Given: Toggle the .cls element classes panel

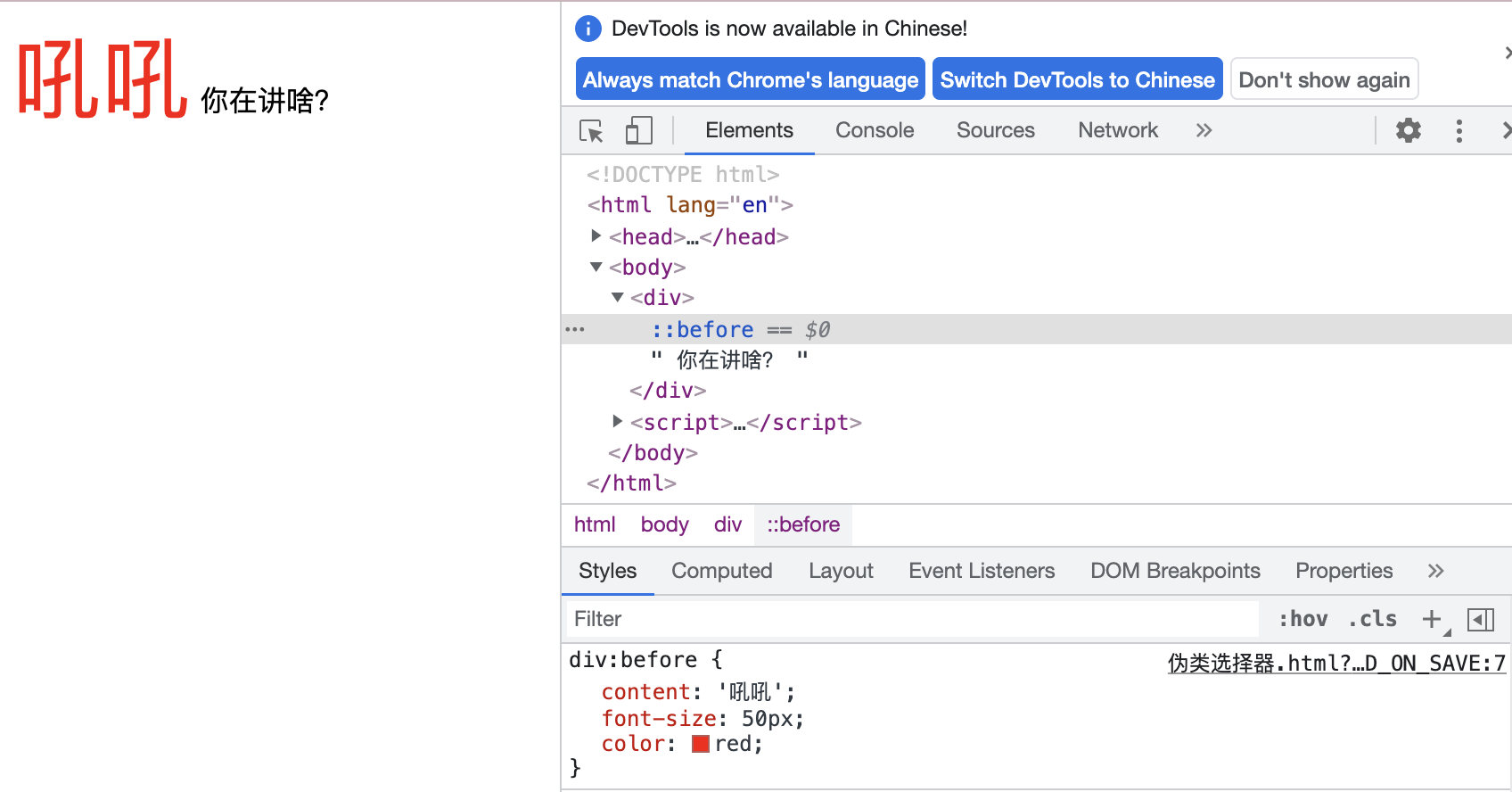Looking at the screenshot, I should [x=1372, y=619].
